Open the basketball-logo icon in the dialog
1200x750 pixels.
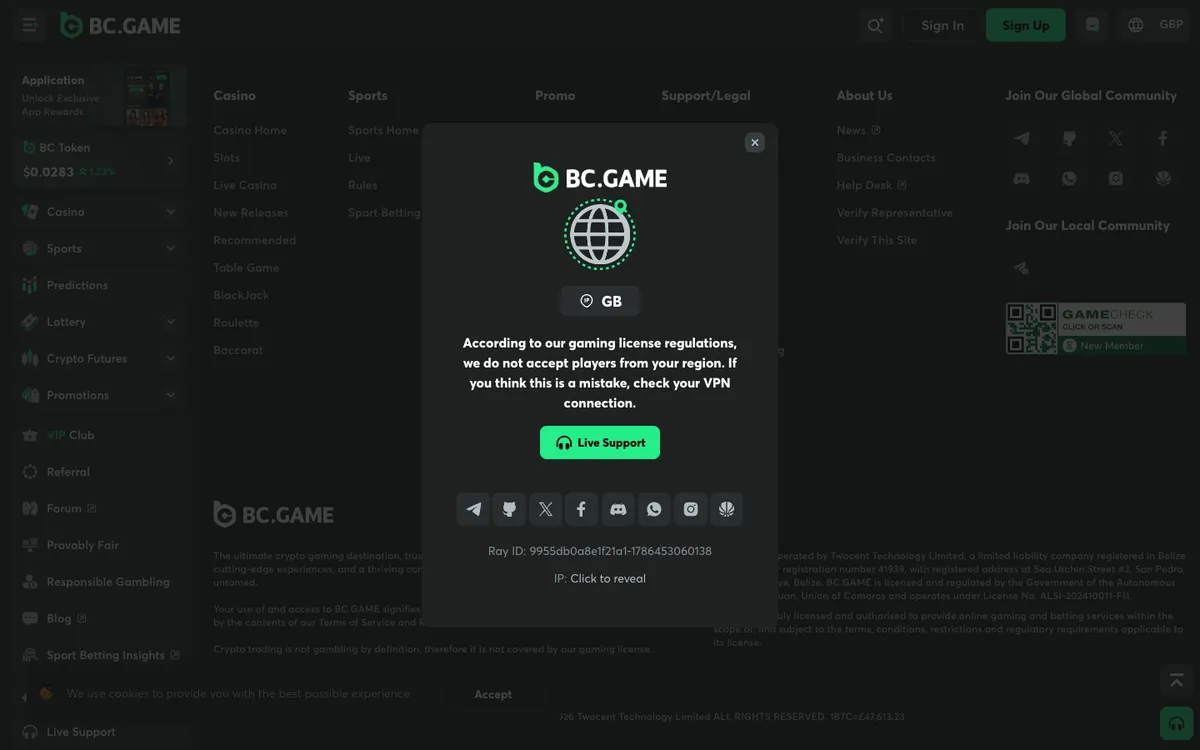(x=727, y=509)
